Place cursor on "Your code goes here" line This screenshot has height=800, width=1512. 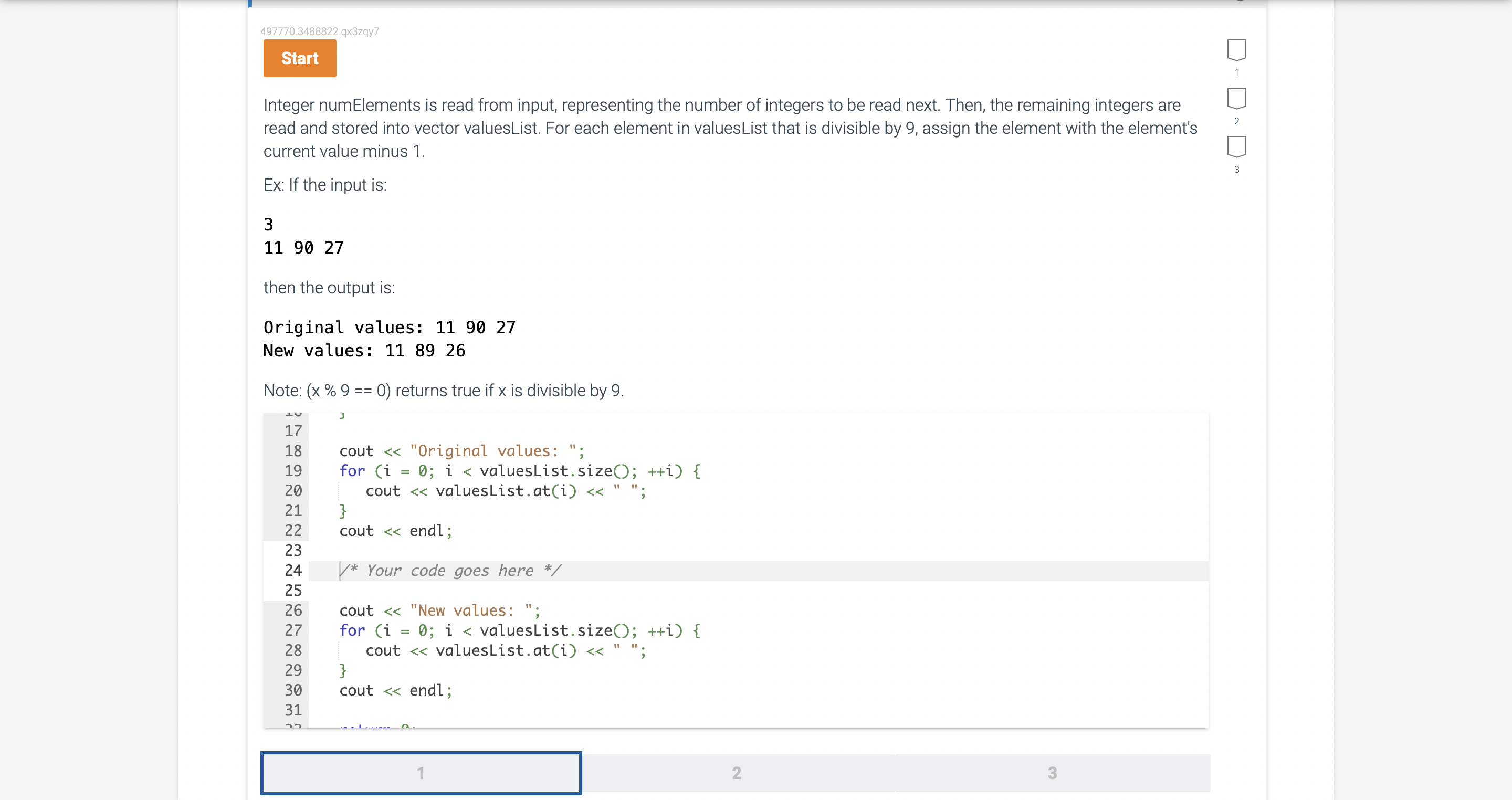click(449, 571)
